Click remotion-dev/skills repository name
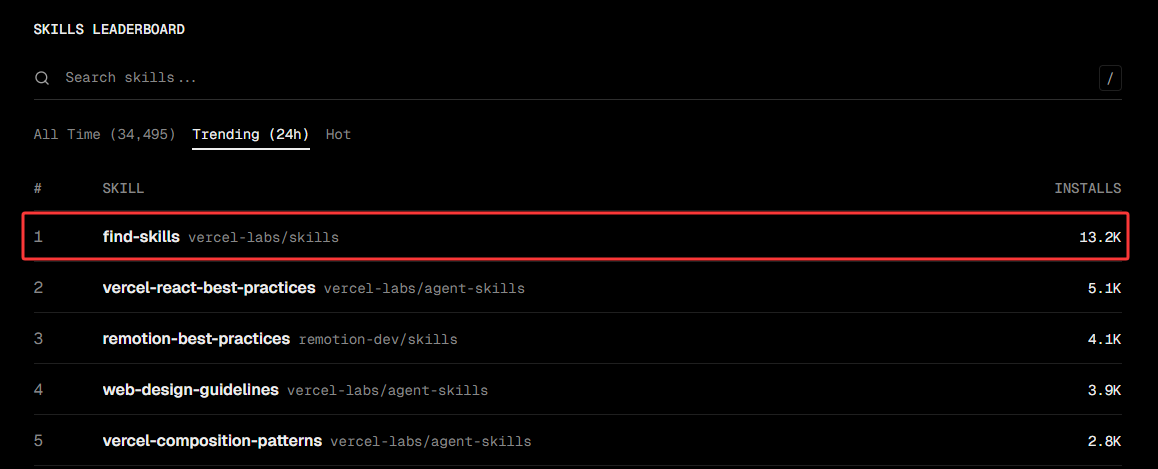Viewport: 1158px width, 469px height. point(378,340)
